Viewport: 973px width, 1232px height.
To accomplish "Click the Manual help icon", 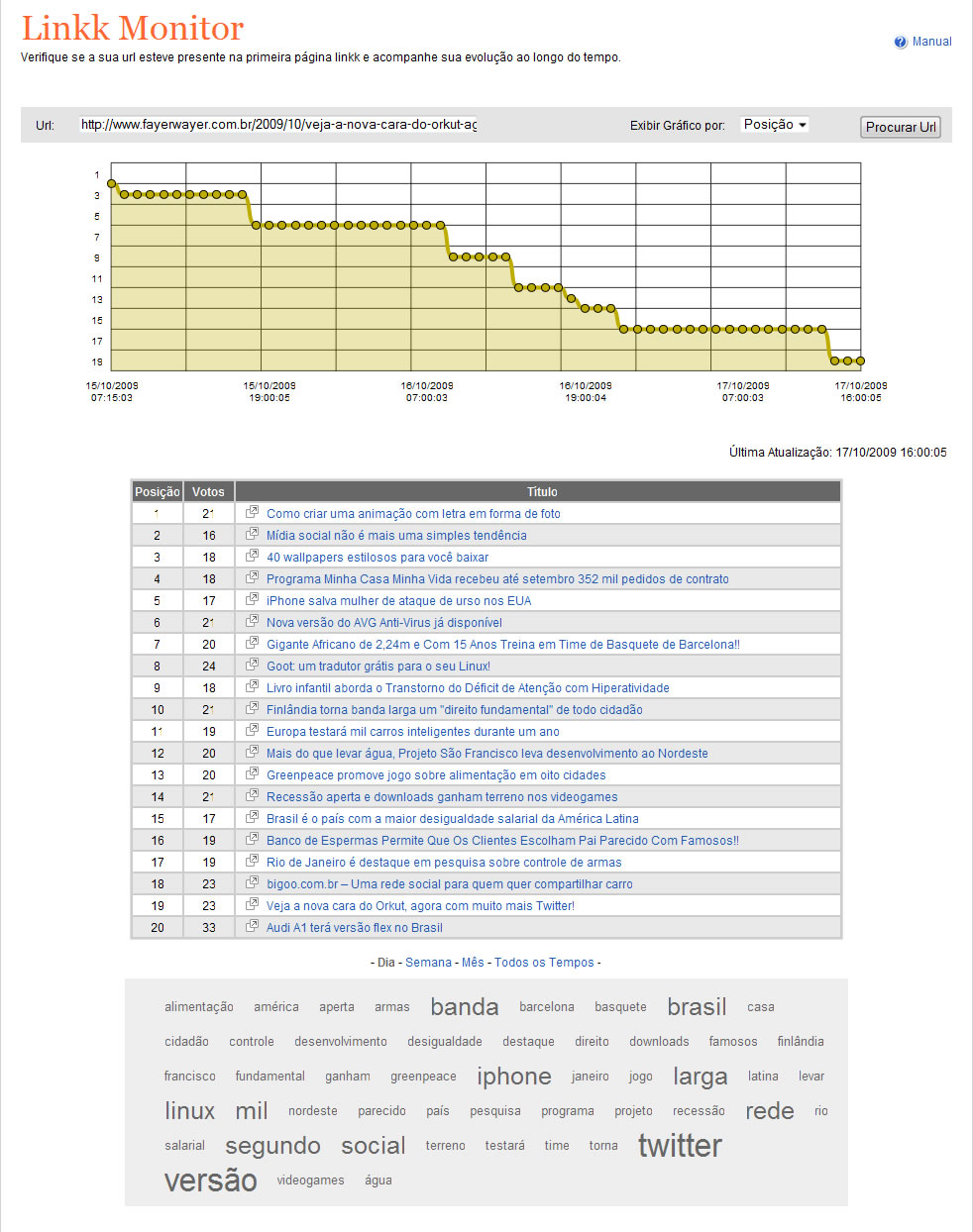I will (x=900, y=42).
